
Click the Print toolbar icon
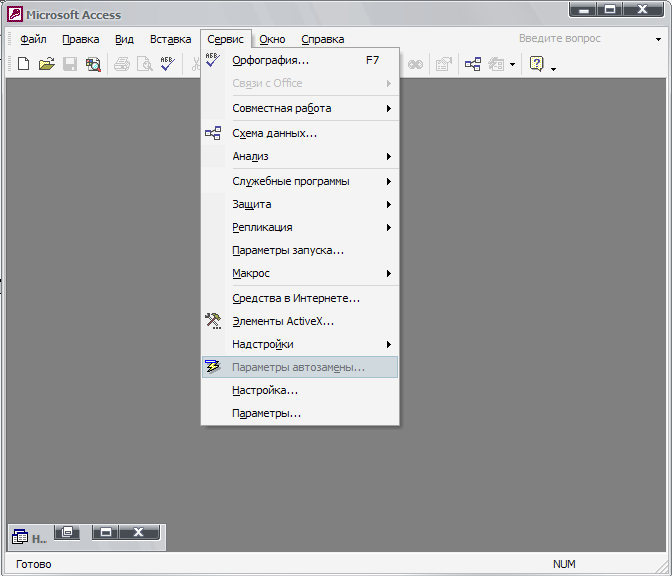click(122, 64)
